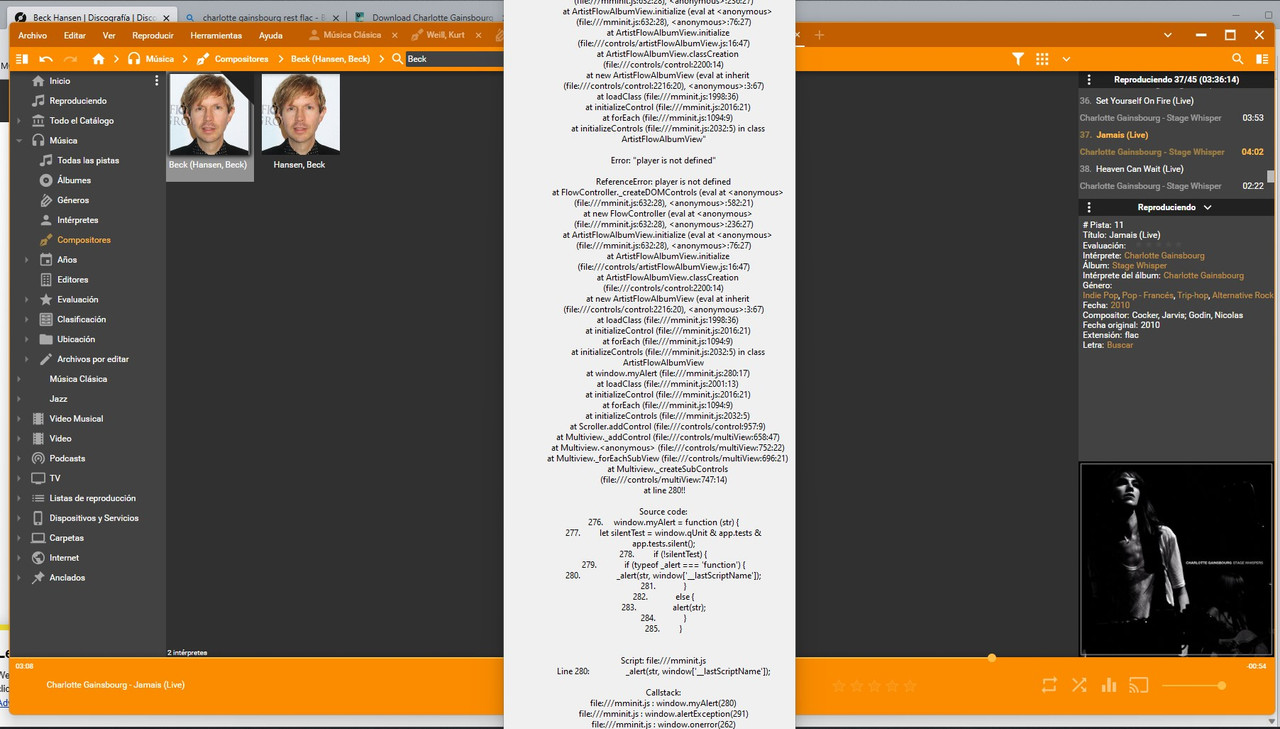The width and height of the screenshot is (1280, 729).
Task: Click the magnifier icon before Beck field
Action: [x=398, y=59]
